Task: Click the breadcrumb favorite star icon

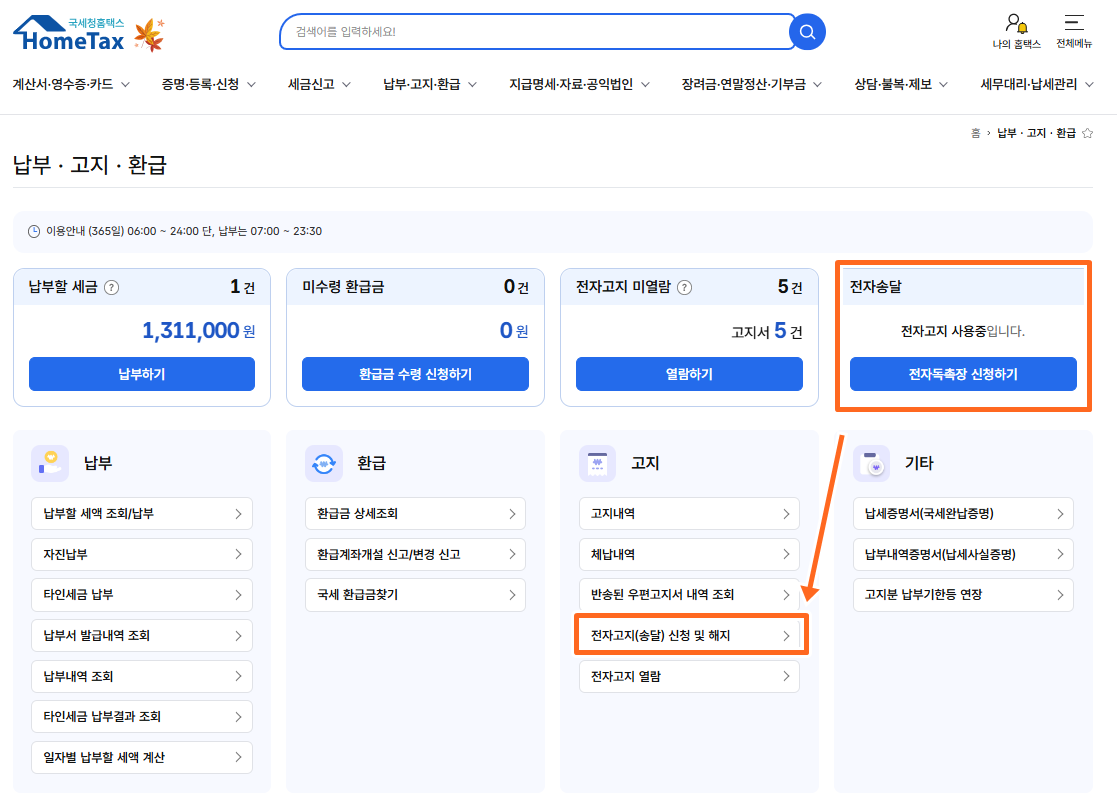Action: coord(1087,131)
